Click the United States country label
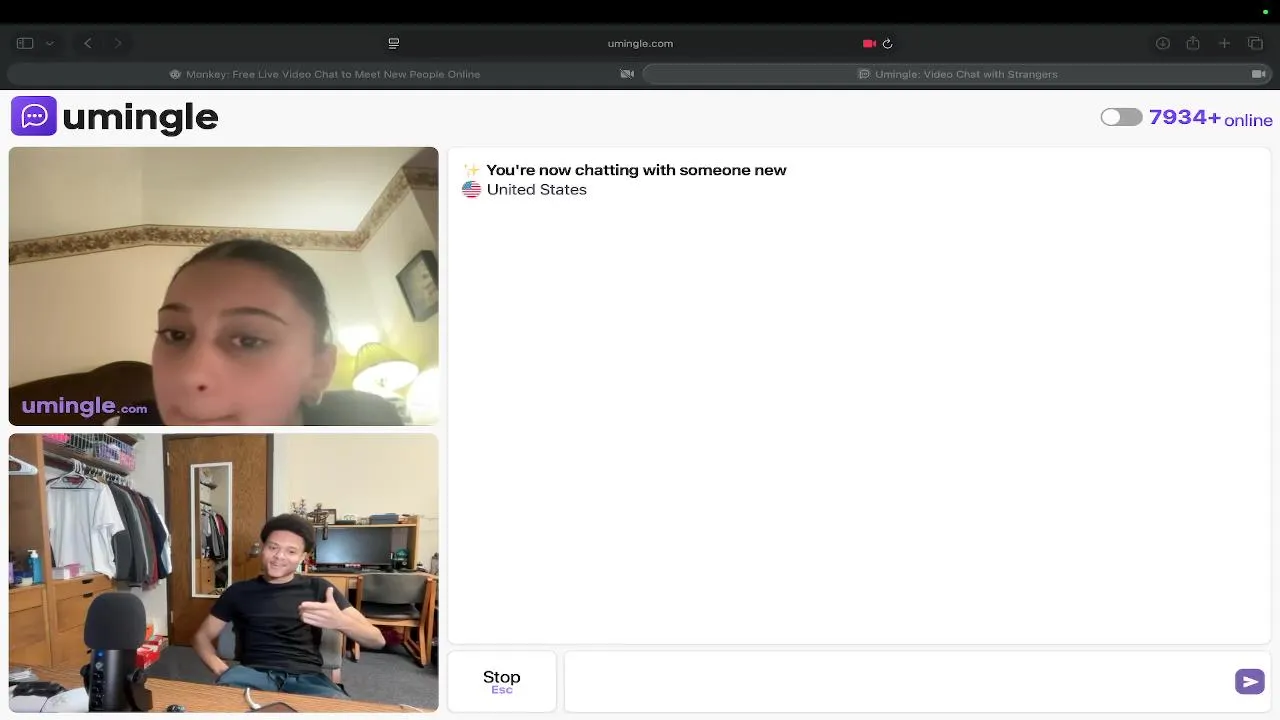This screenshot has width=1280, height=720. tap(537, 189)
